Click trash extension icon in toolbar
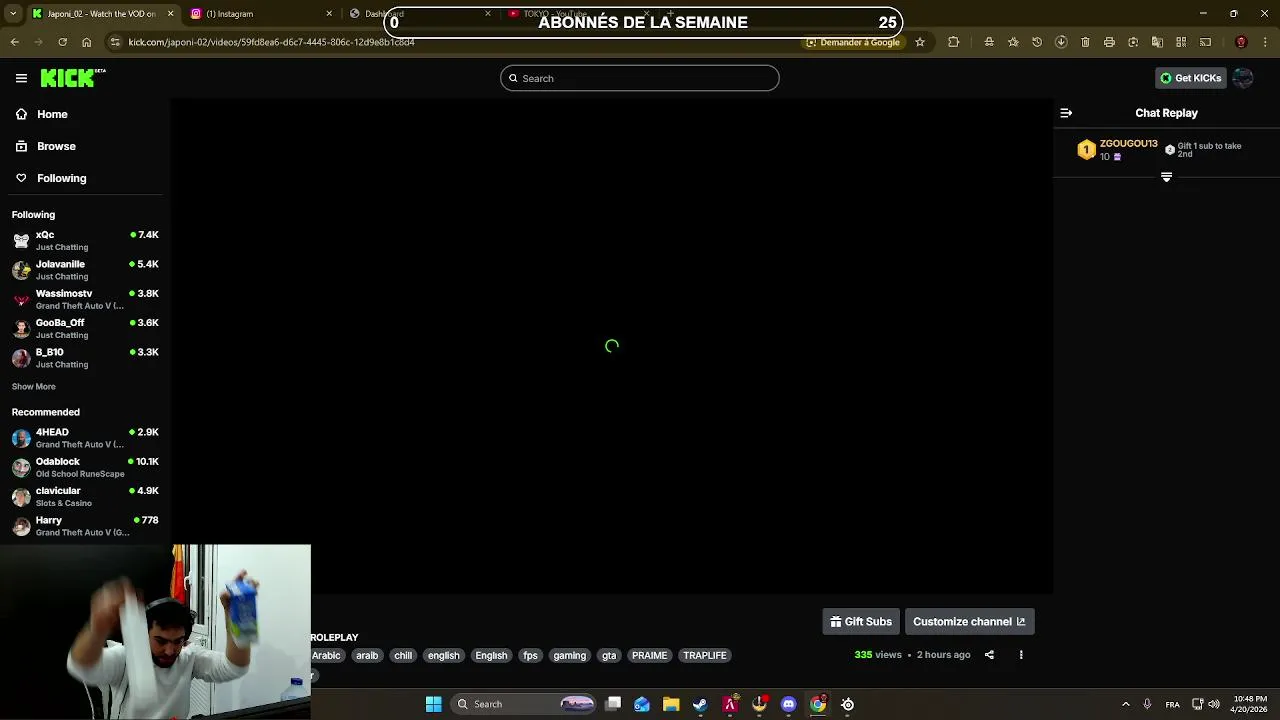This screenshot has height=720, width=1280. tap(1085, 42)
